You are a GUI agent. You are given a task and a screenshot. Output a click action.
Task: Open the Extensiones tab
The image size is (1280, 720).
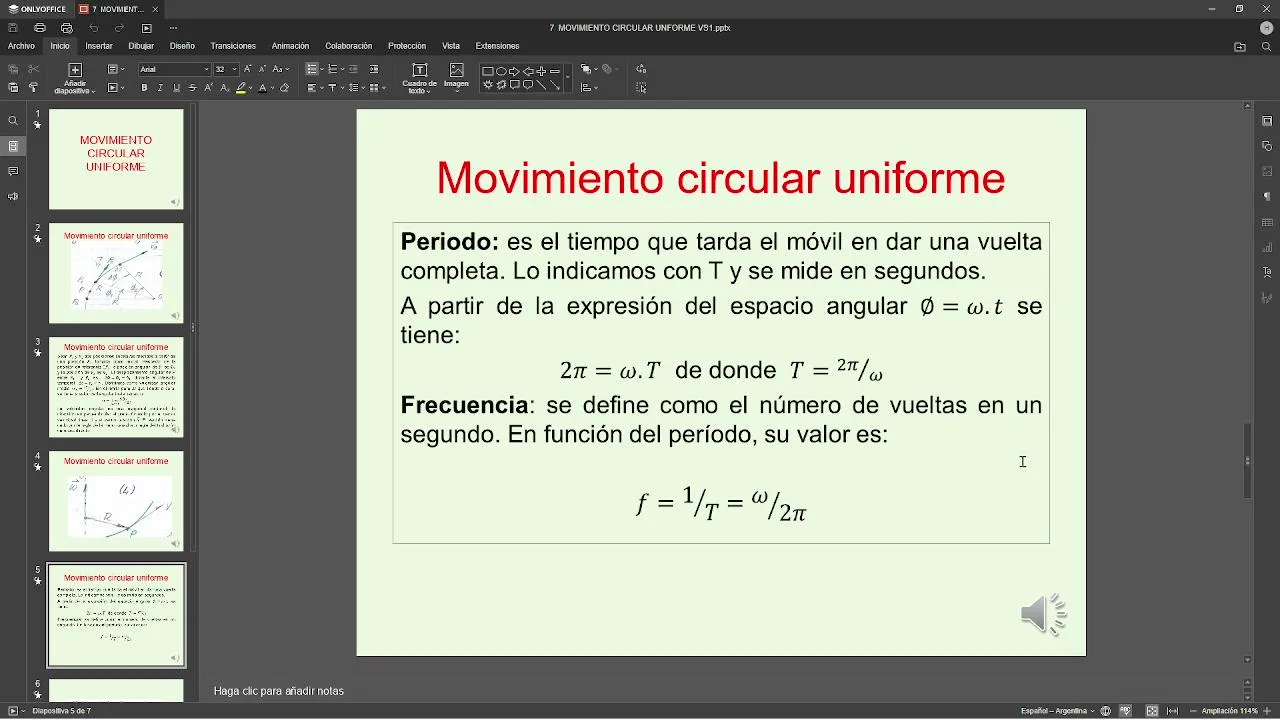(497, 46)
